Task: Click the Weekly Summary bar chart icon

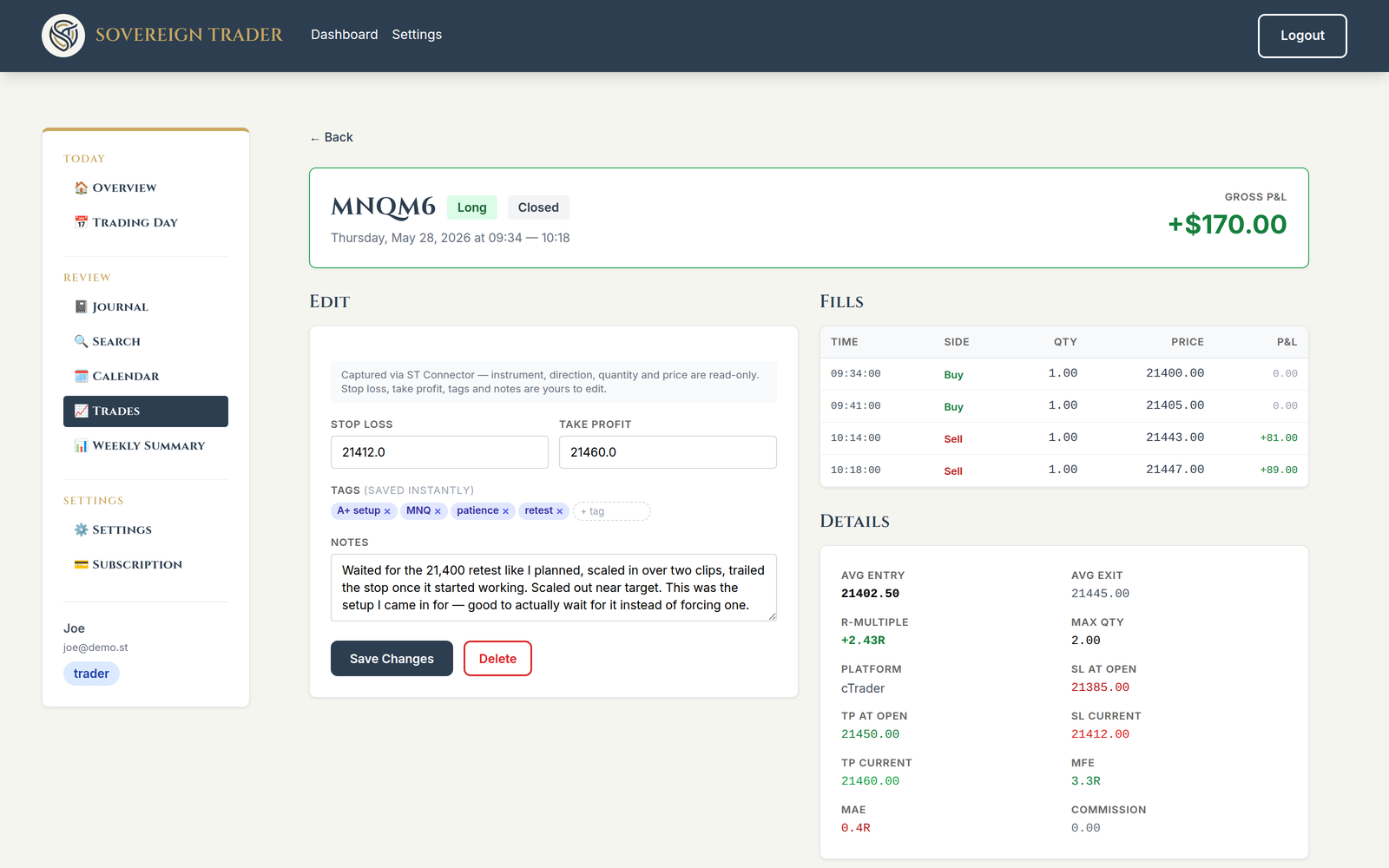Action: pos(81,445)
